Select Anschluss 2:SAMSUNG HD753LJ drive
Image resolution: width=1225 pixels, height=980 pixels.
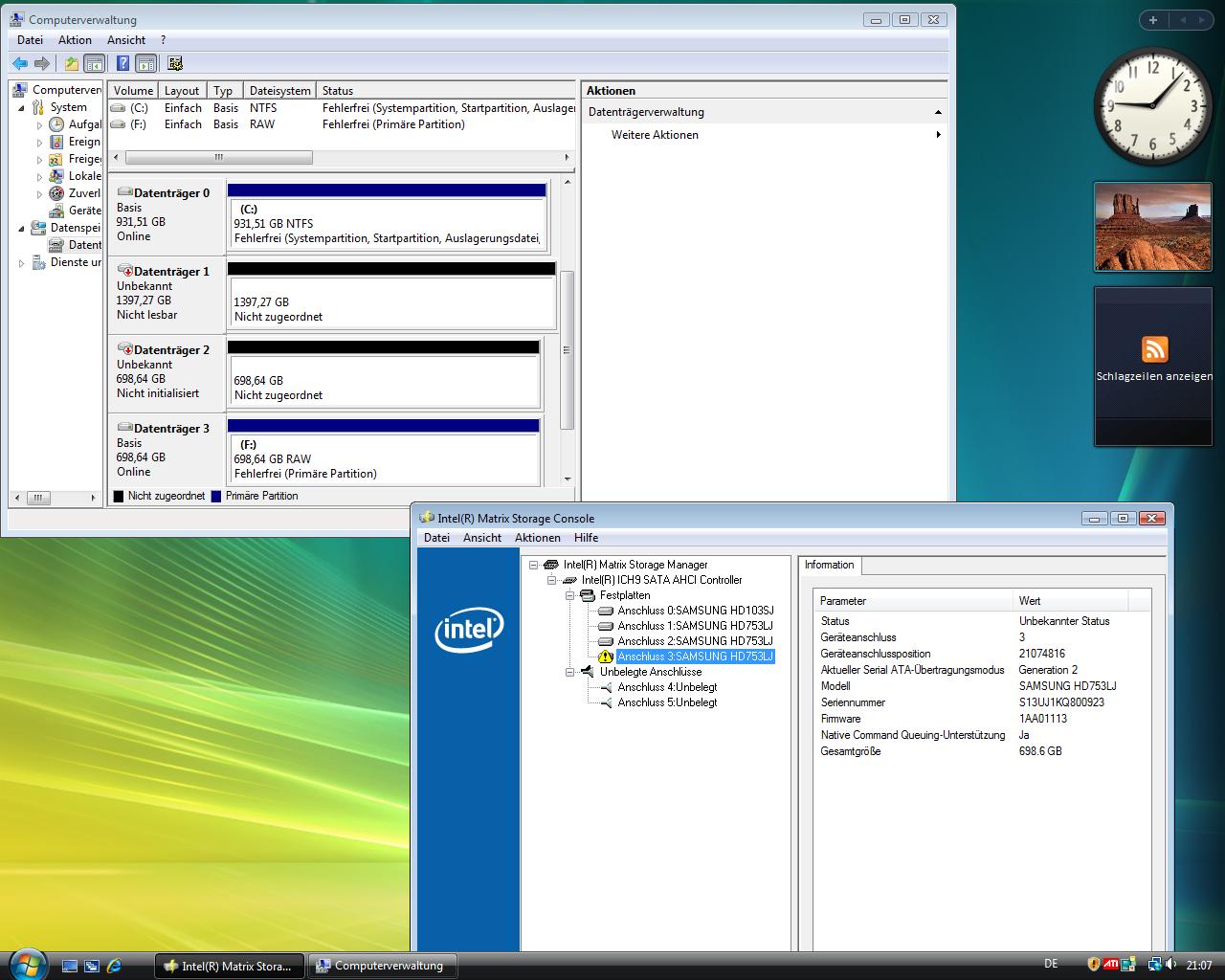pos(695,641)
